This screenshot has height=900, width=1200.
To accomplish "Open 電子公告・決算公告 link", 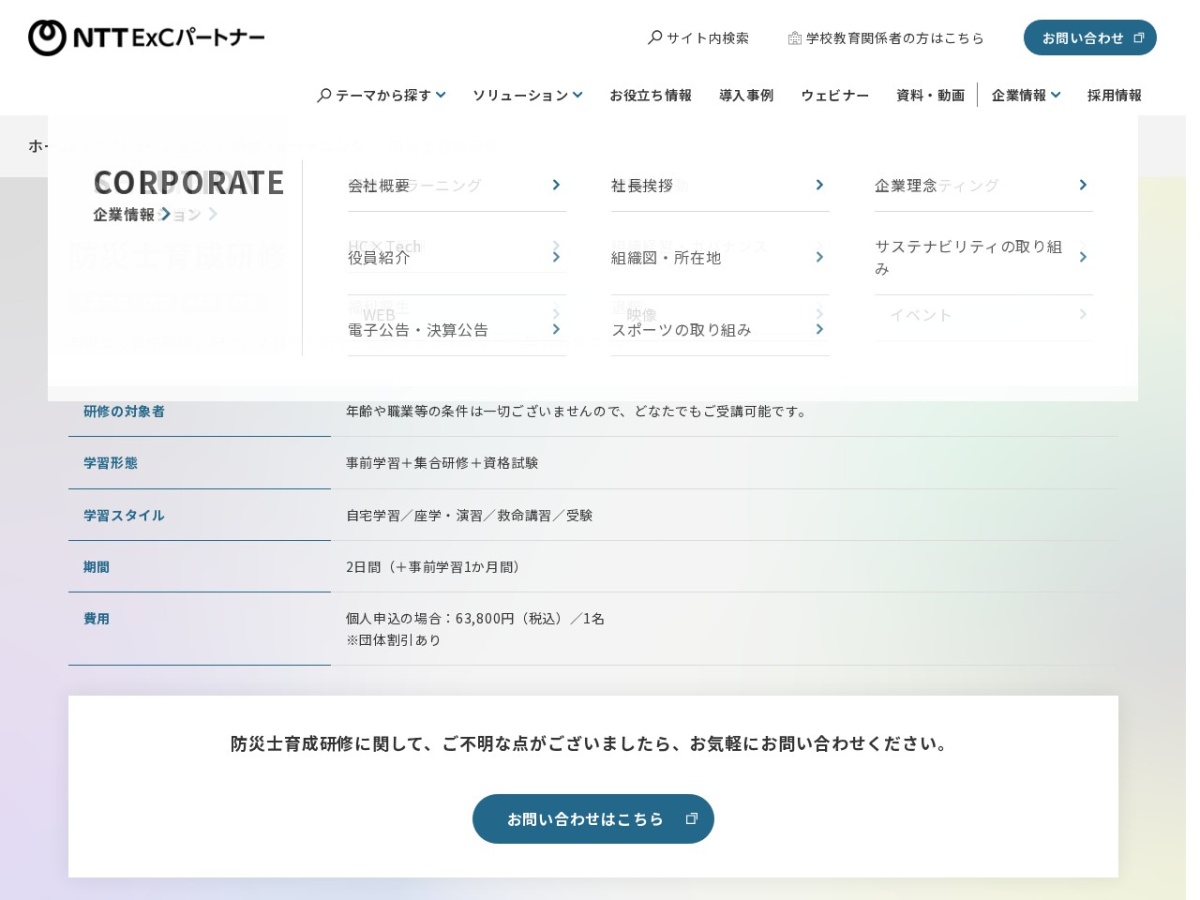I will tap(457, 329).
